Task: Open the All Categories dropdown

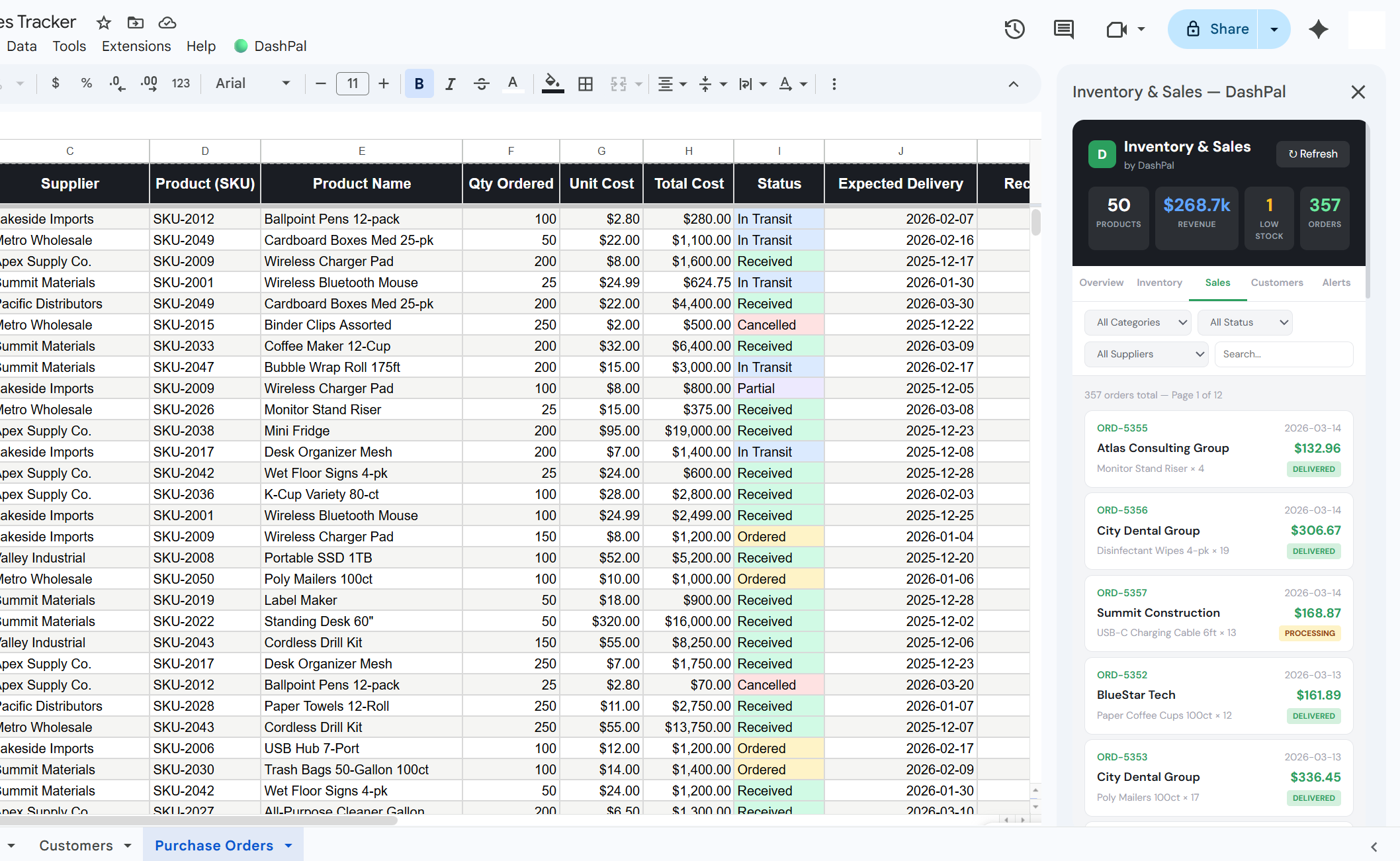Action: coord(1137,322)
